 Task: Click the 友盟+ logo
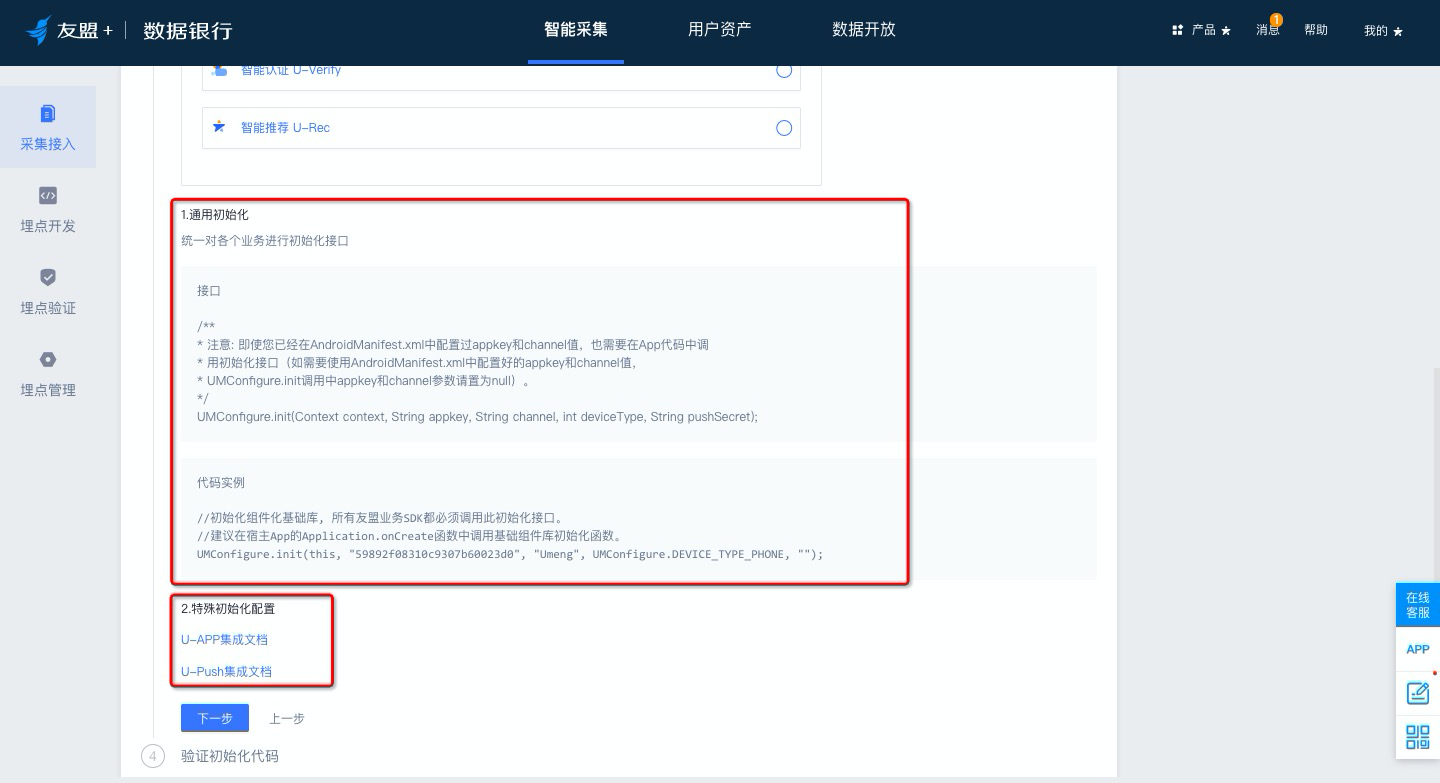(x=70, y=30)
